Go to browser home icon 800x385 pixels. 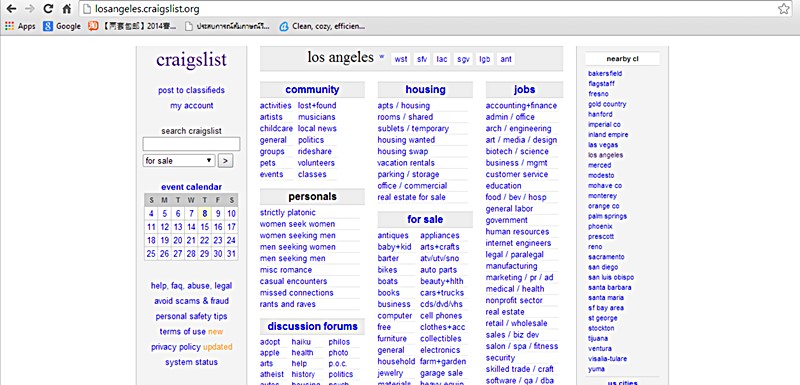[66, 9]
